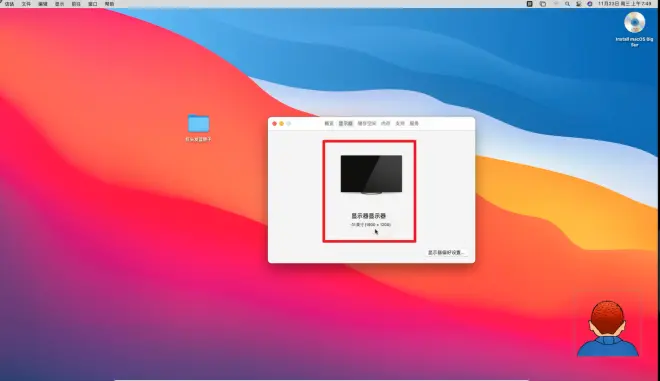Click the menu bar icon left of Siri
Image resolution: width=660 pixels, height=381 pixels.
pyautogui.click(x=579, y=4)
